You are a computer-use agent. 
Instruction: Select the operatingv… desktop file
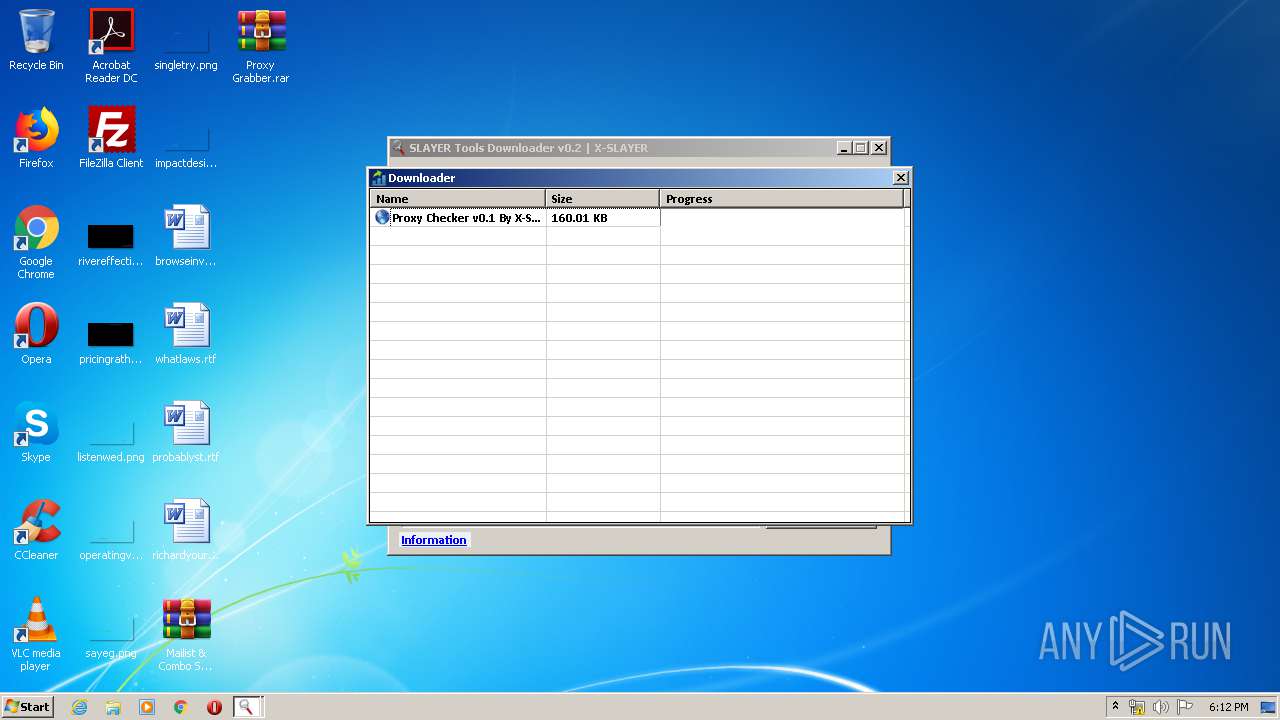coord(111,539)
